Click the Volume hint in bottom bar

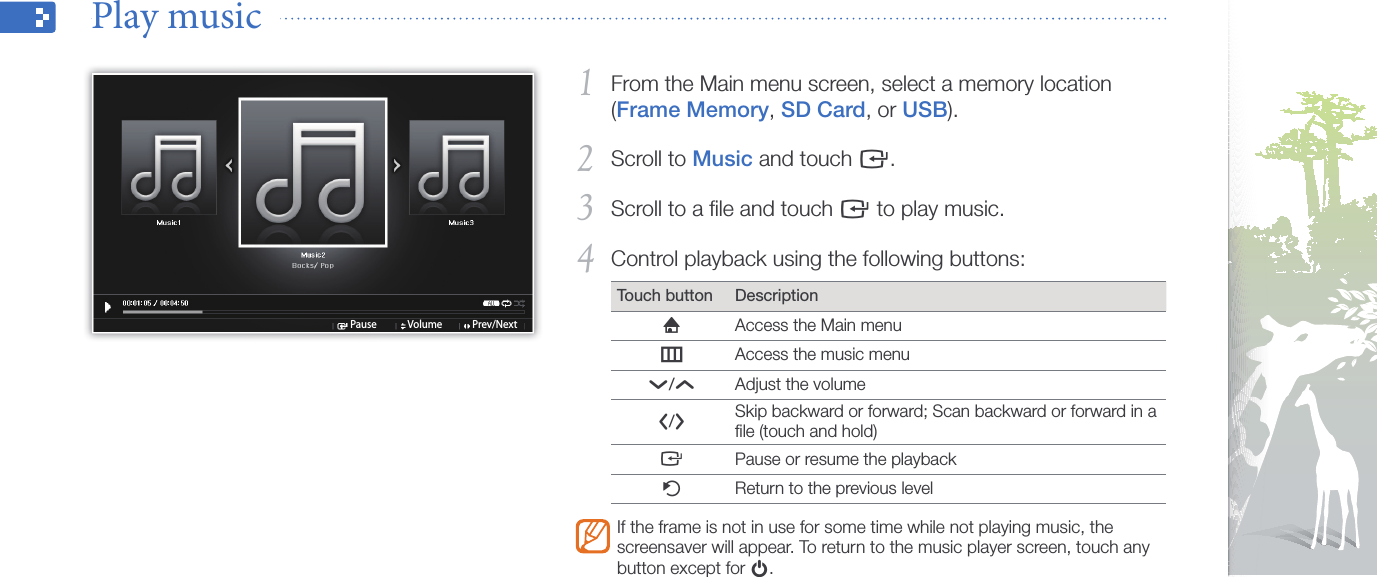point(421,325)
